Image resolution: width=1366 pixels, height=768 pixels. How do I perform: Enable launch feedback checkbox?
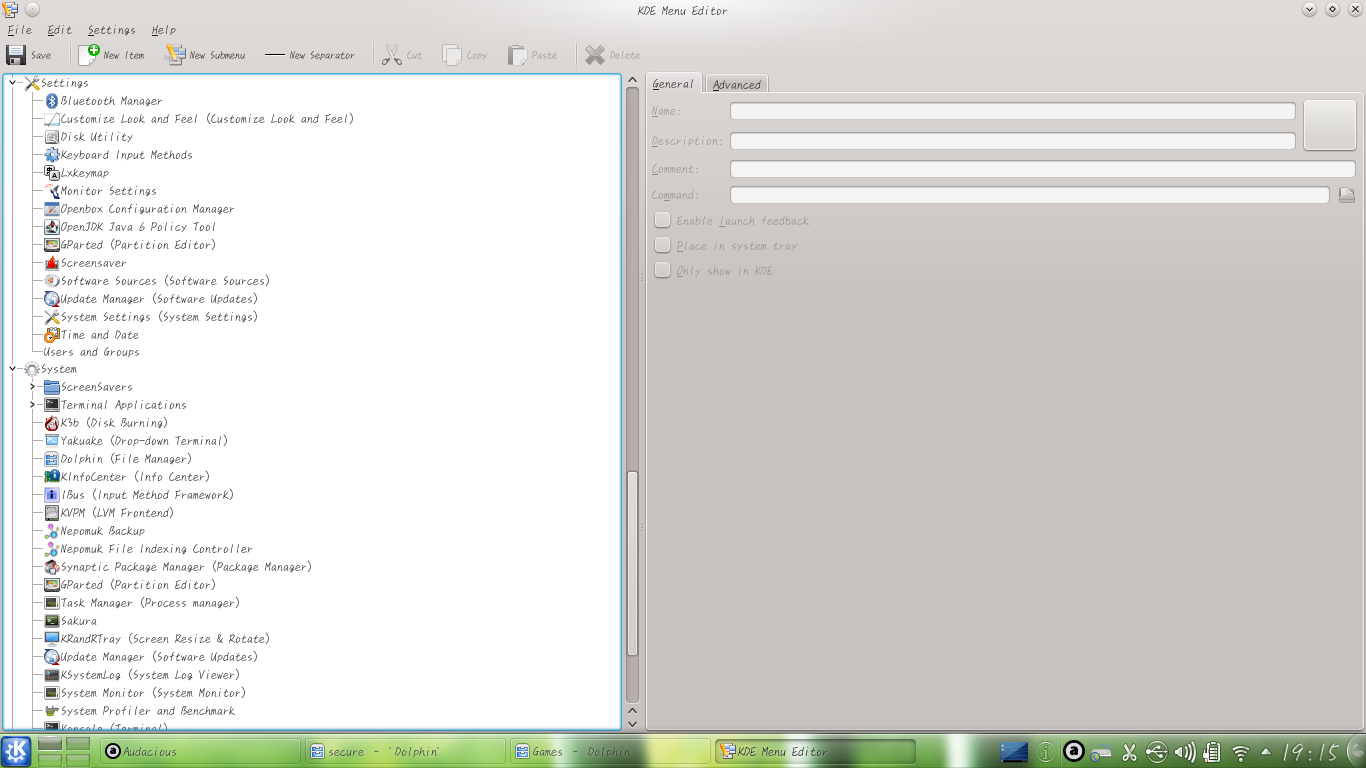(662, 220)
